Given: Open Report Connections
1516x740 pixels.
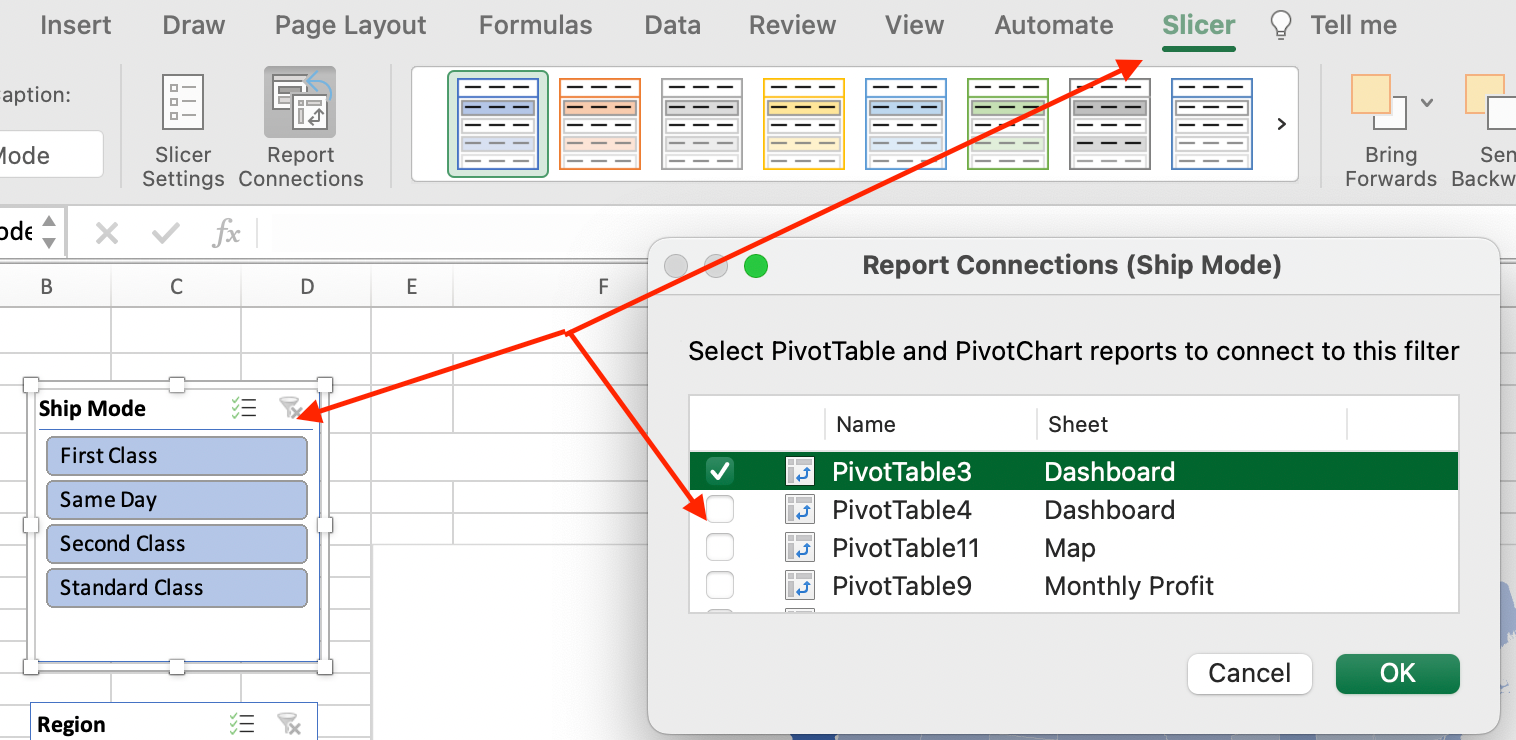Looking at the screenshot, I should [x=301, y=130].
